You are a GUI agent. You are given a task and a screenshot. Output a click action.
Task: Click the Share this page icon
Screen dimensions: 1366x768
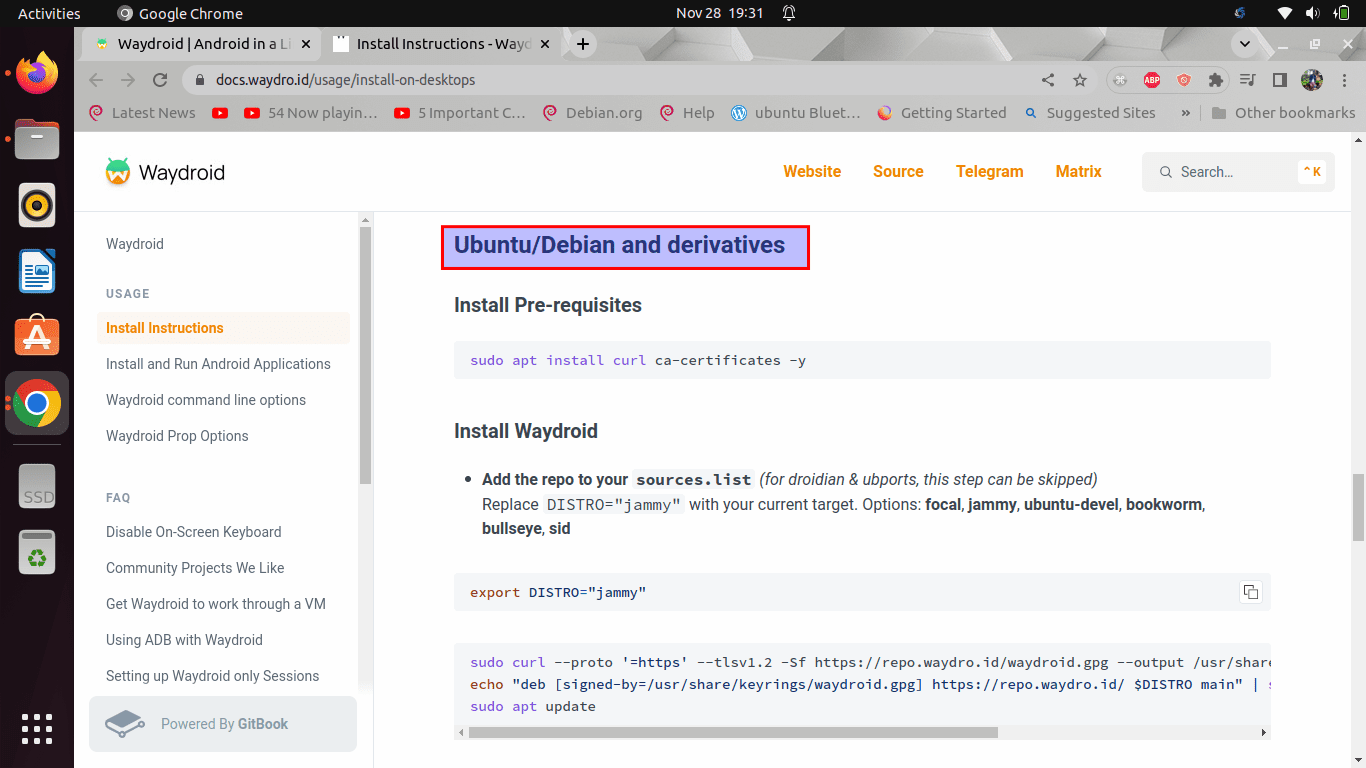tap(1048, 80)
